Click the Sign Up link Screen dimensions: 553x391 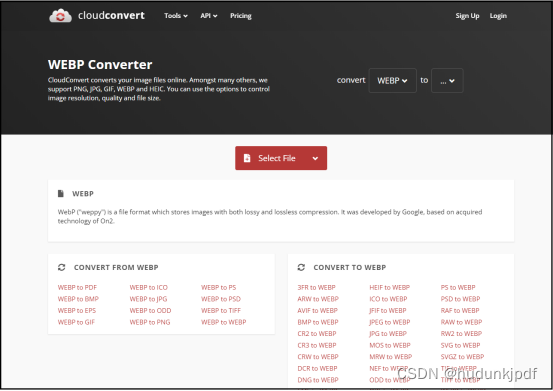pos(467,16)
